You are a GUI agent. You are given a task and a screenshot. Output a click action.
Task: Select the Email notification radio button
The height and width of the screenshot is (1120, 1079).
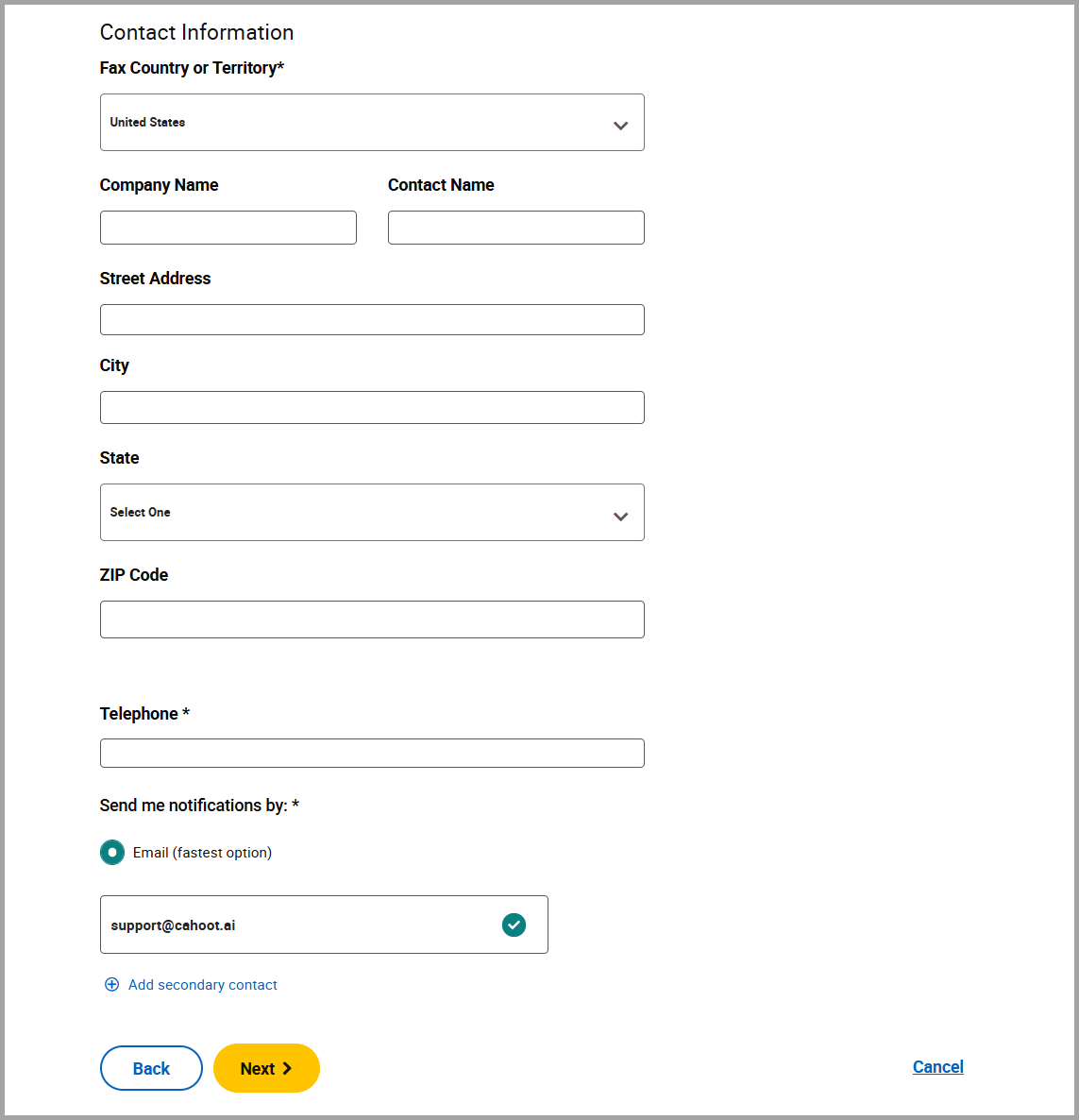point(112,852)
